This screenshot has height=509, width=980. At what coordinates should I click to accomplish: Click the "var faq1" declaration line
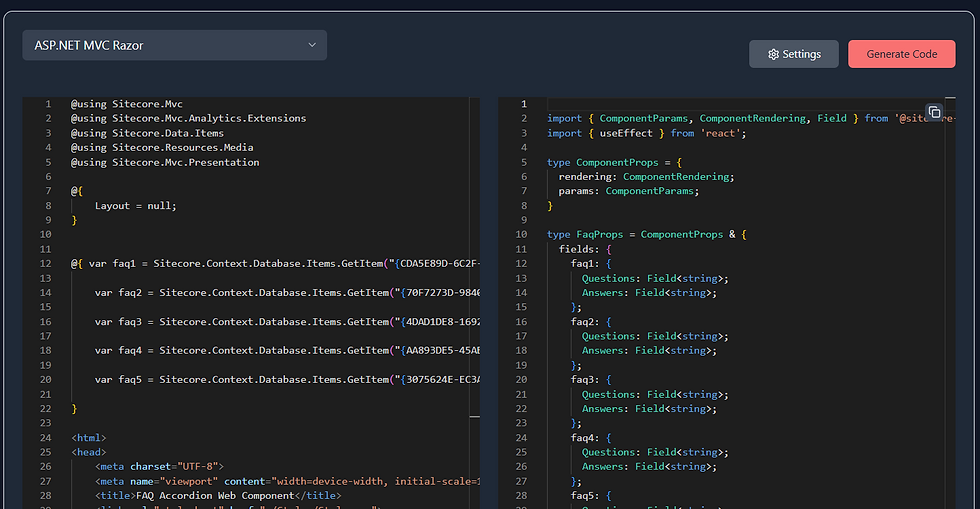coord(275,264)
